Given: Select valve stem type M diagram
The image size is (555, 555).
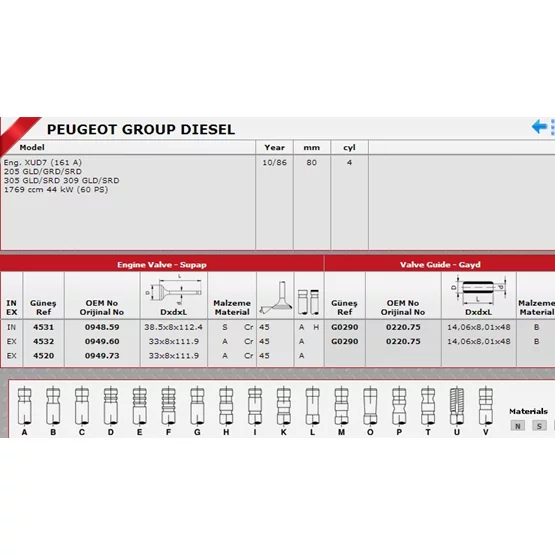Looking at the screenshot, I should [342, 406].
